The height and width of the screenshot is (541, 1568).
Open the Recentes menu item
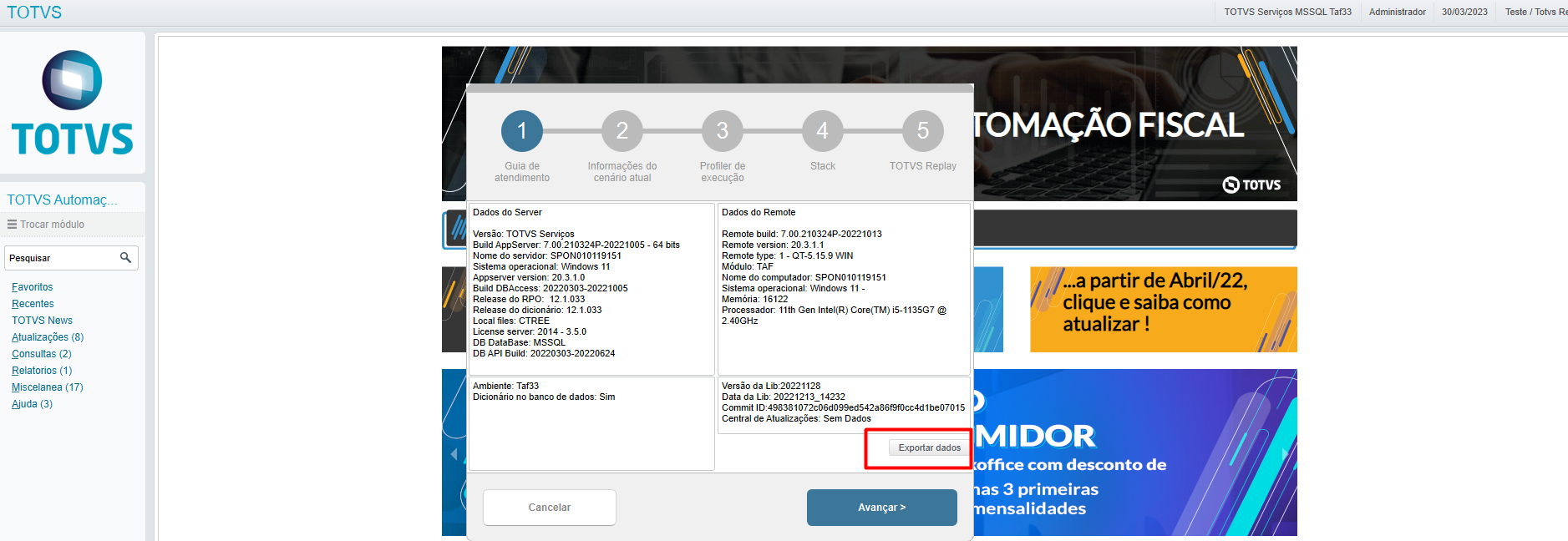[33, 304]
